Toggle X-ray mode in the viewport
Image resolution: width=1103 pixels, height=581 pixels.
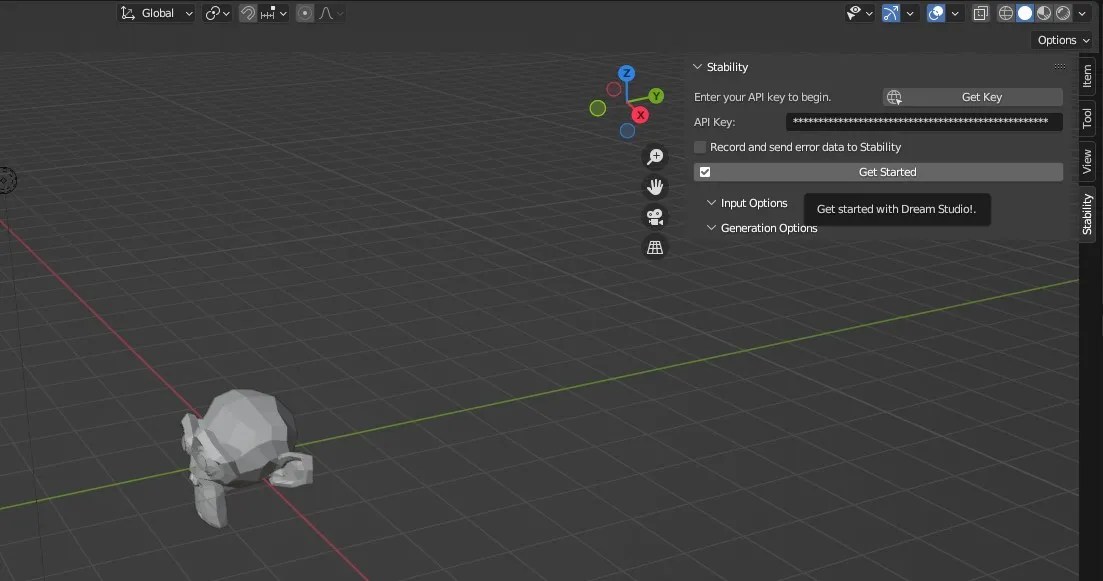point(980,13)
